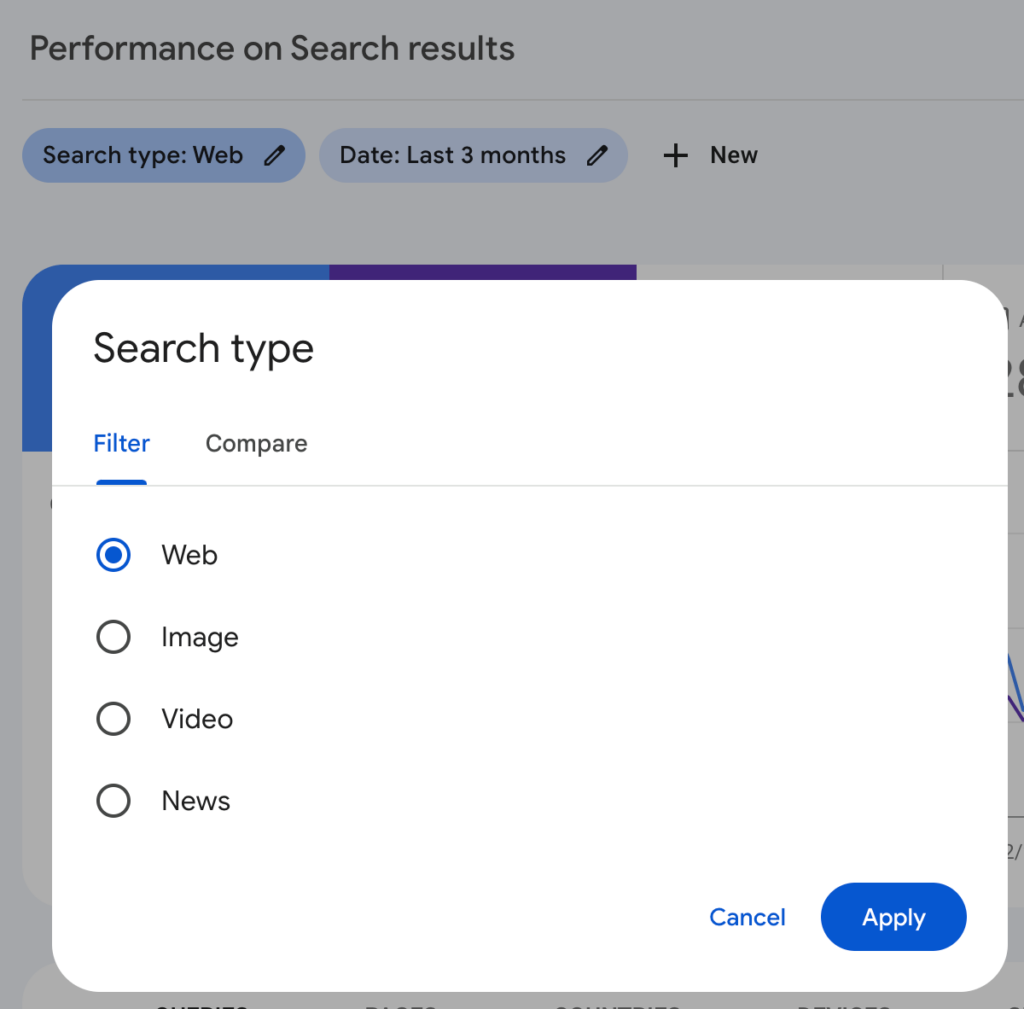This screenshot has height=1009, width=1024.
Task: Click the News option label text
Action: tap(196, 801)
